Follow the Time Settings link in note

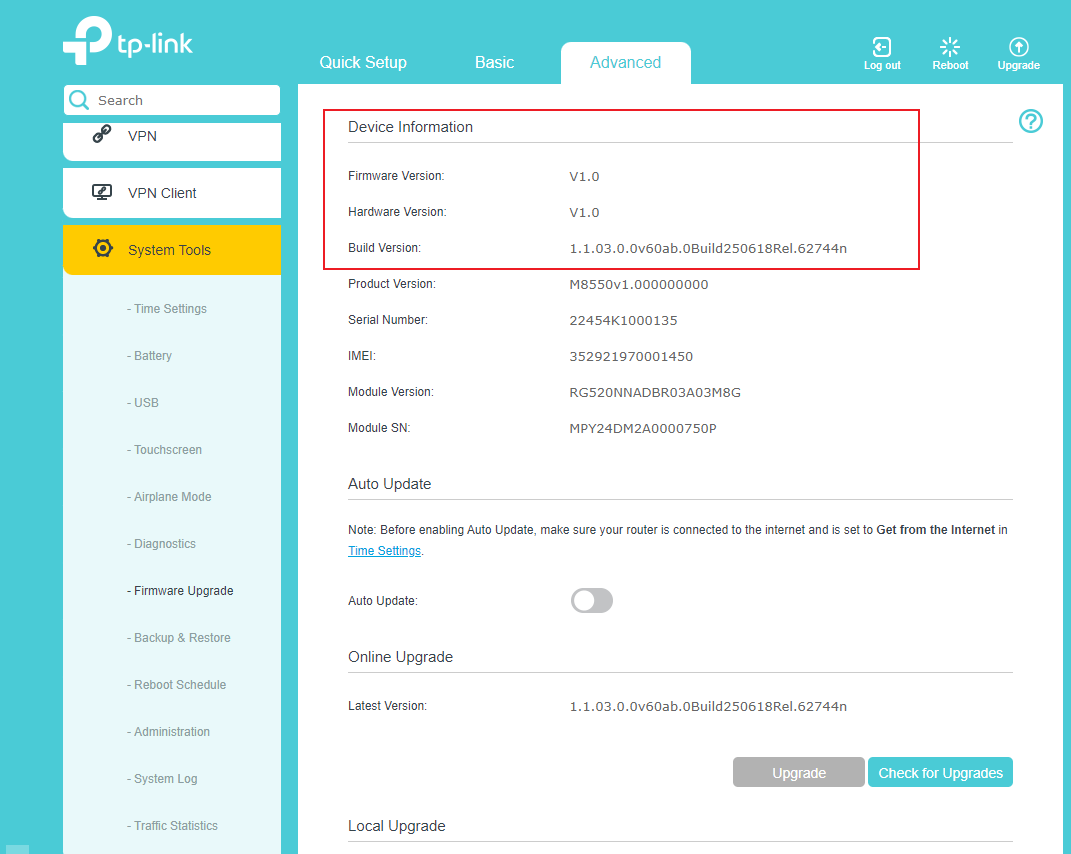pos(385,551)
